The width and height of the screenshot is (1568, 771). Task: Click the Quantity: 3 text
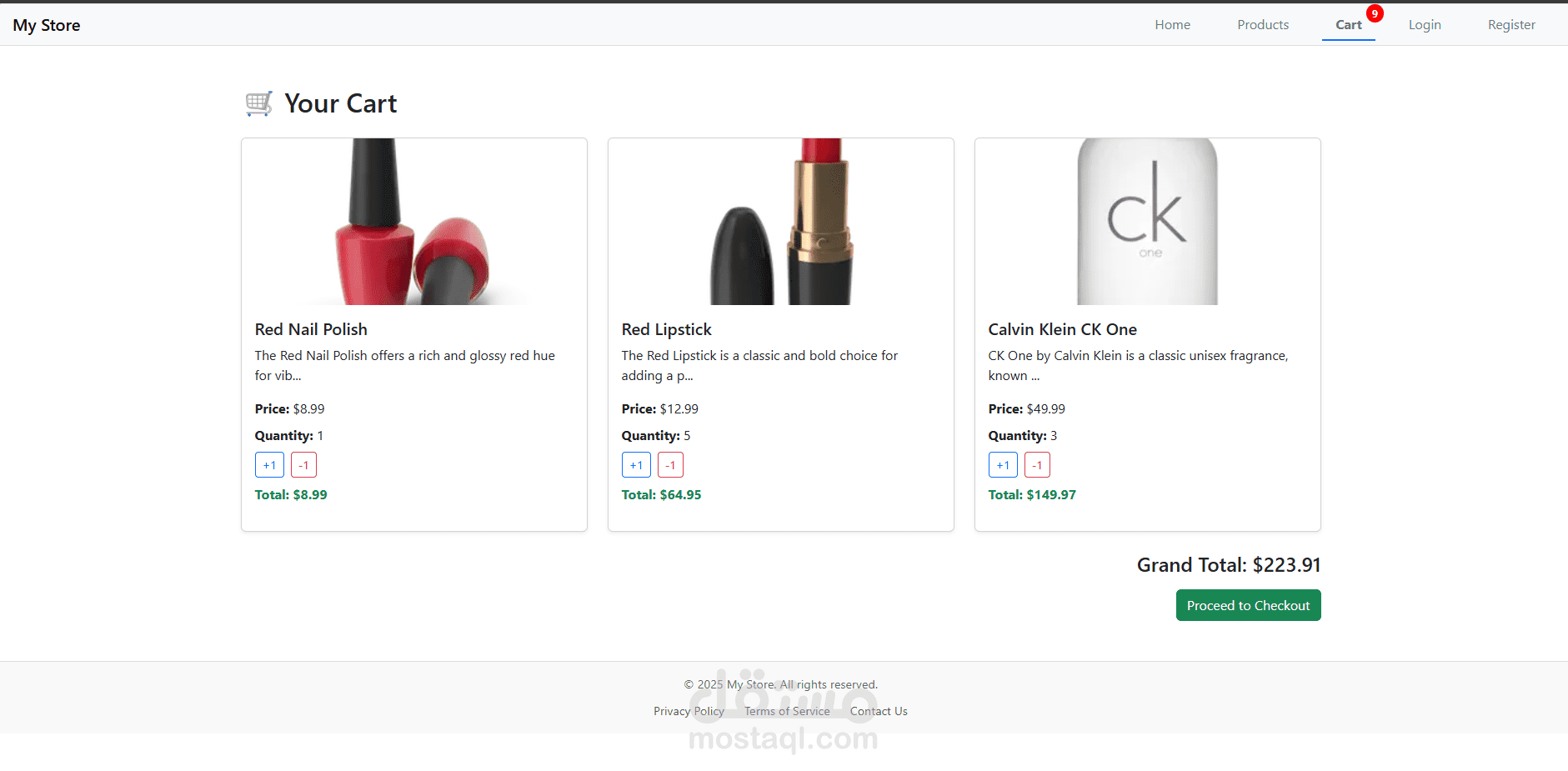click(1023, 435)
